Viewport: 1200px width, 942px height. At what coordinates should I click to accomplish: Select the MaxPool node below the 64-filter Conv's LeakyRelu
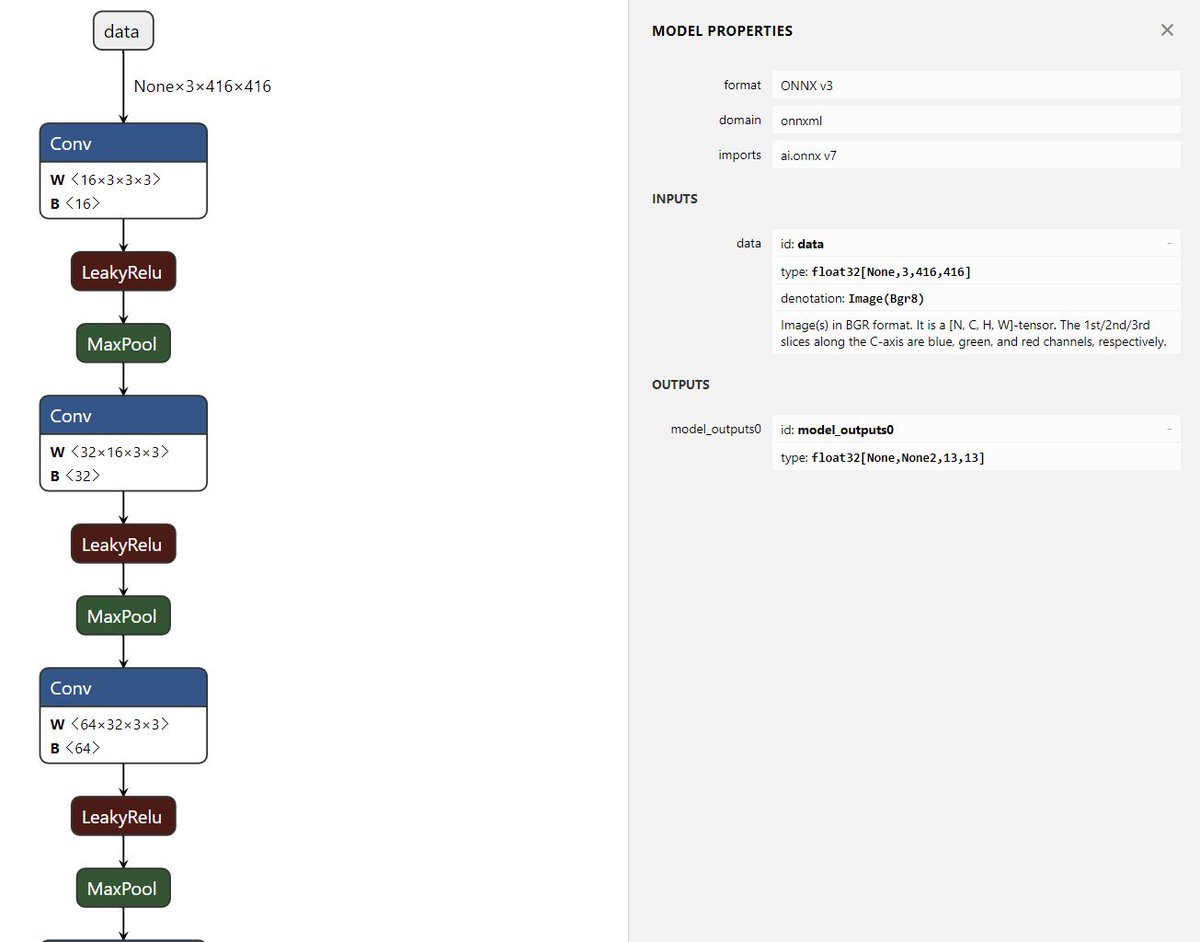tap(123, 888)
